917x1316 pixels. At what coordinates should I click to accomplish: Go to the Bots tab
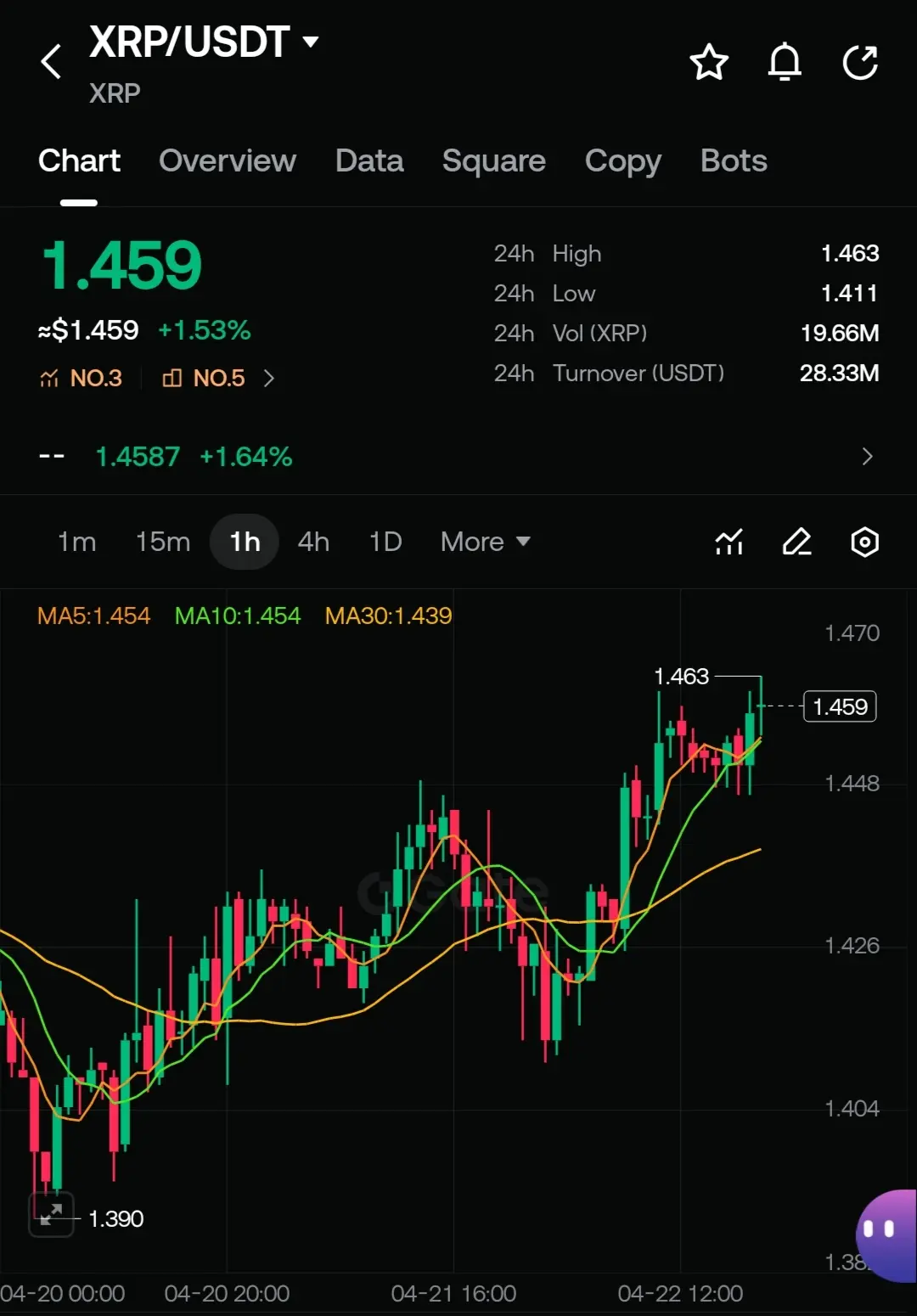pyautogui.click(x=734, y=160)
